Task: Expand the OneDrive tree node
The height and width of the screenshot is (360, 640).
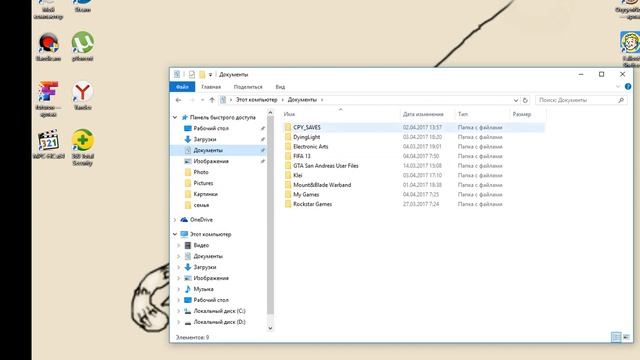Action: (x=175, y=220)
